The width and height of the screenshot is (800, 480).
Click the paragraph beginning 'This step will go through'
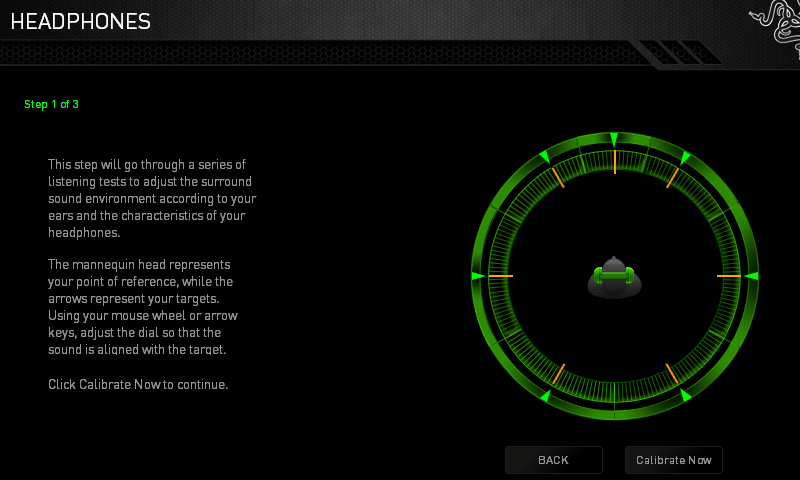click(x=152, y=198)
